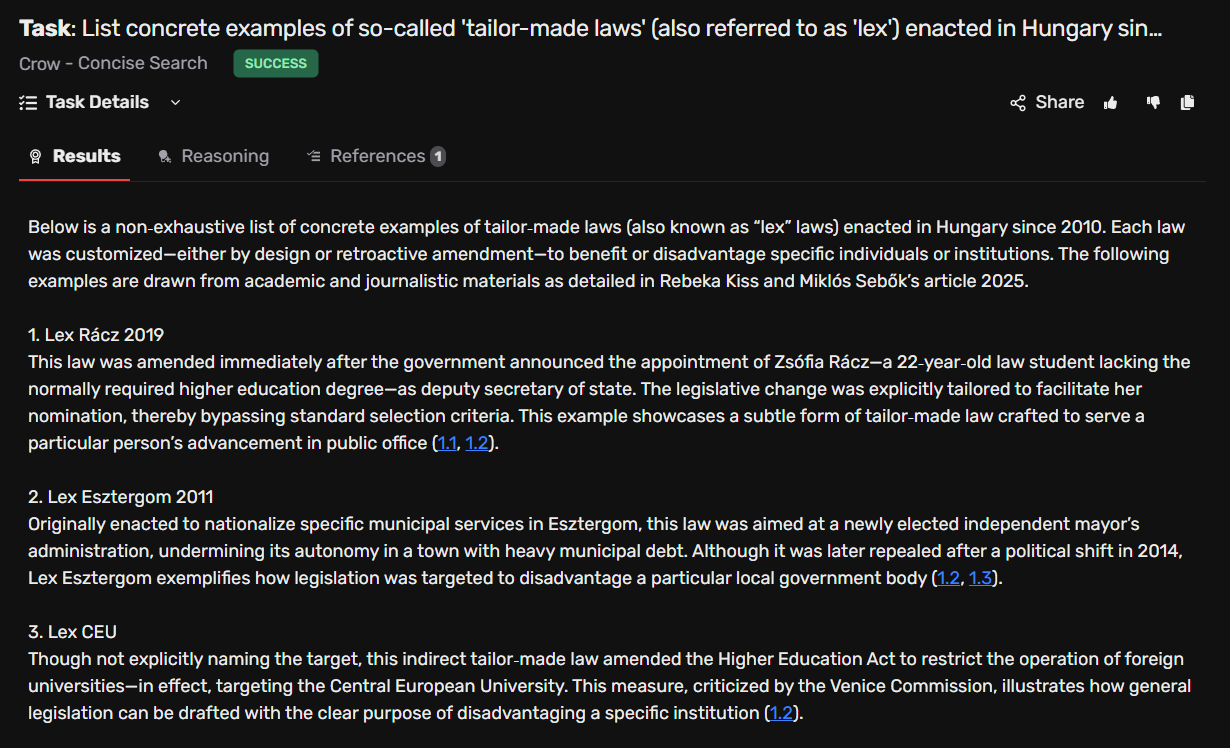1230x748 pixels.
Task: Click the Results award ribbon icon
Action: (x=36, y=156)
